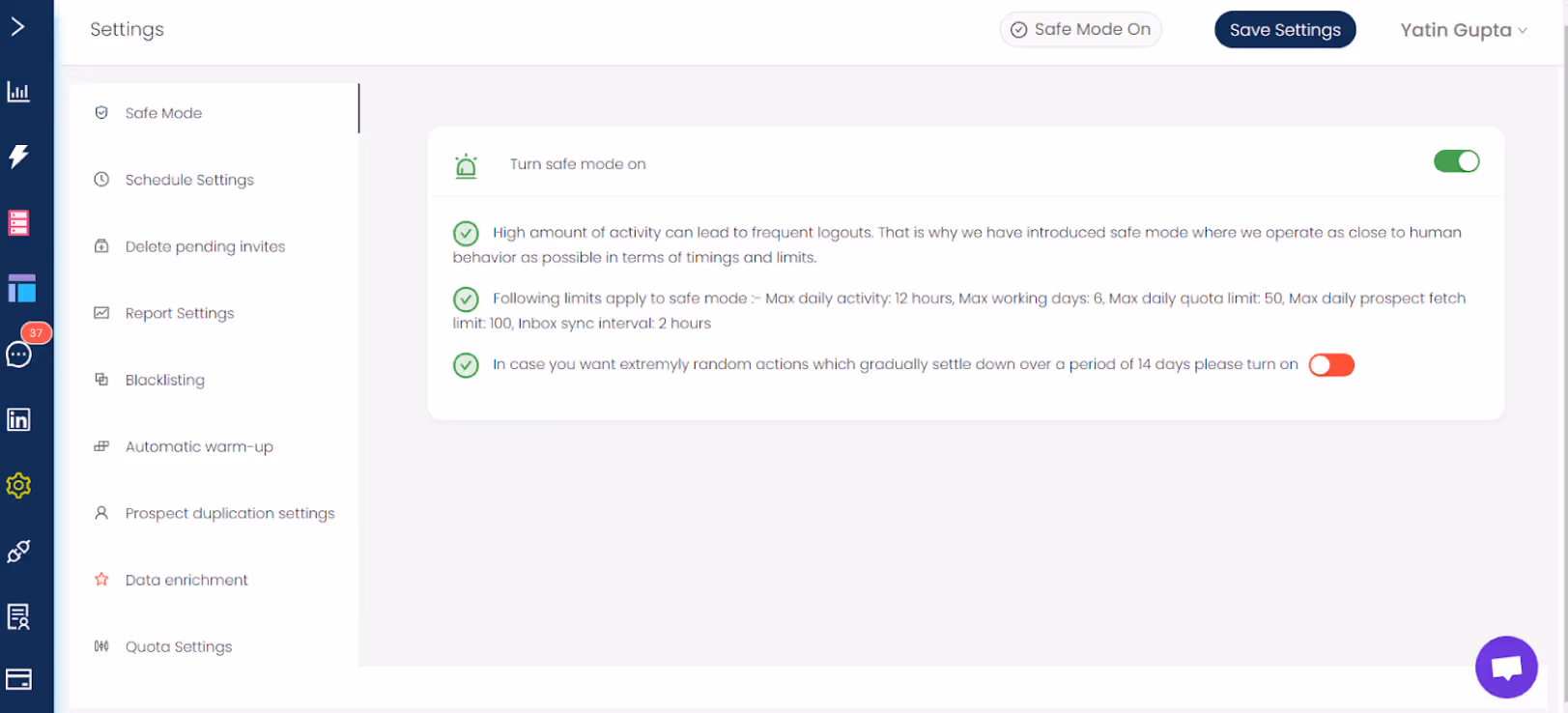Enable the red random actions 14 days toggle

tap(1331, 365)
